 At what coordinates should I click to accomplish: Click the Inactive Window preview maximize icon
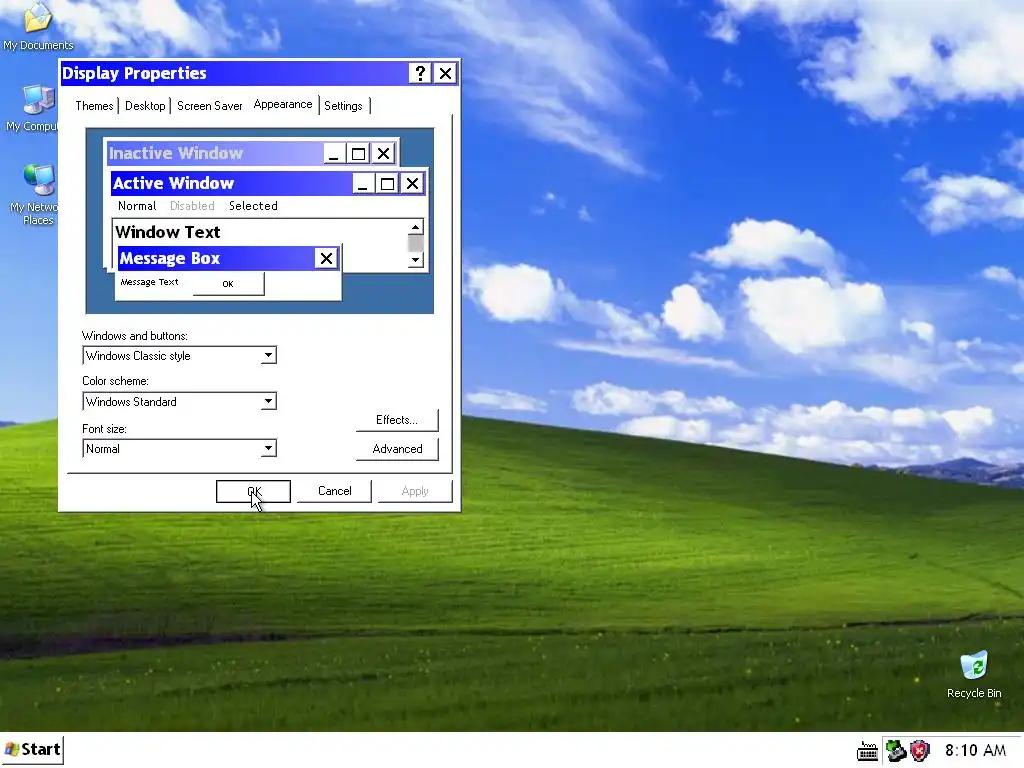tap(359, 154)
